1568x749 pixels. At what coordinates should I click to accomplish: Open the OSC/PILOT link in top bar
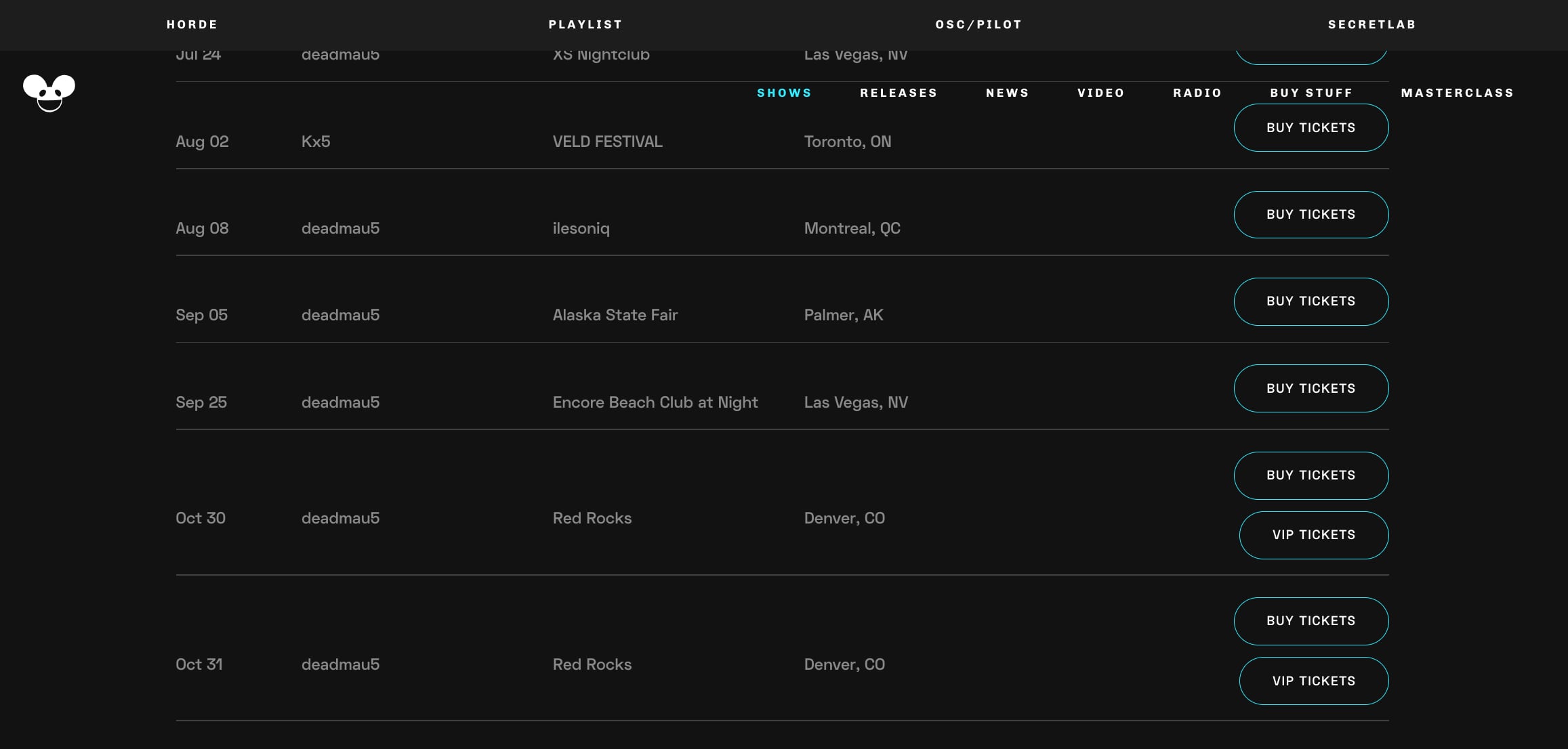978,24
